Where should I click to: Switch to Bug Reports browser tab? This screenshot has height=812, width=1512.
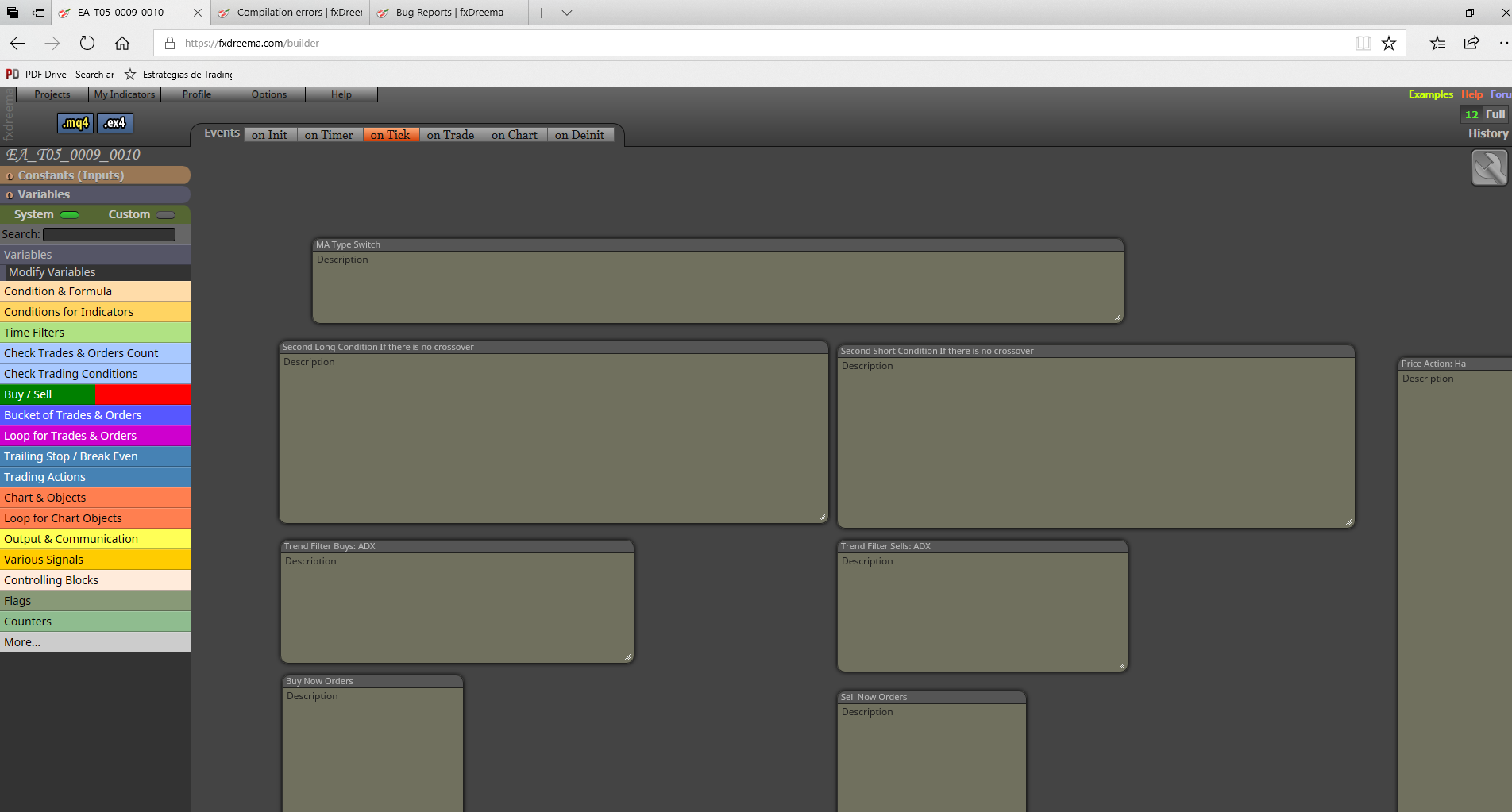(x=449, y=13)
